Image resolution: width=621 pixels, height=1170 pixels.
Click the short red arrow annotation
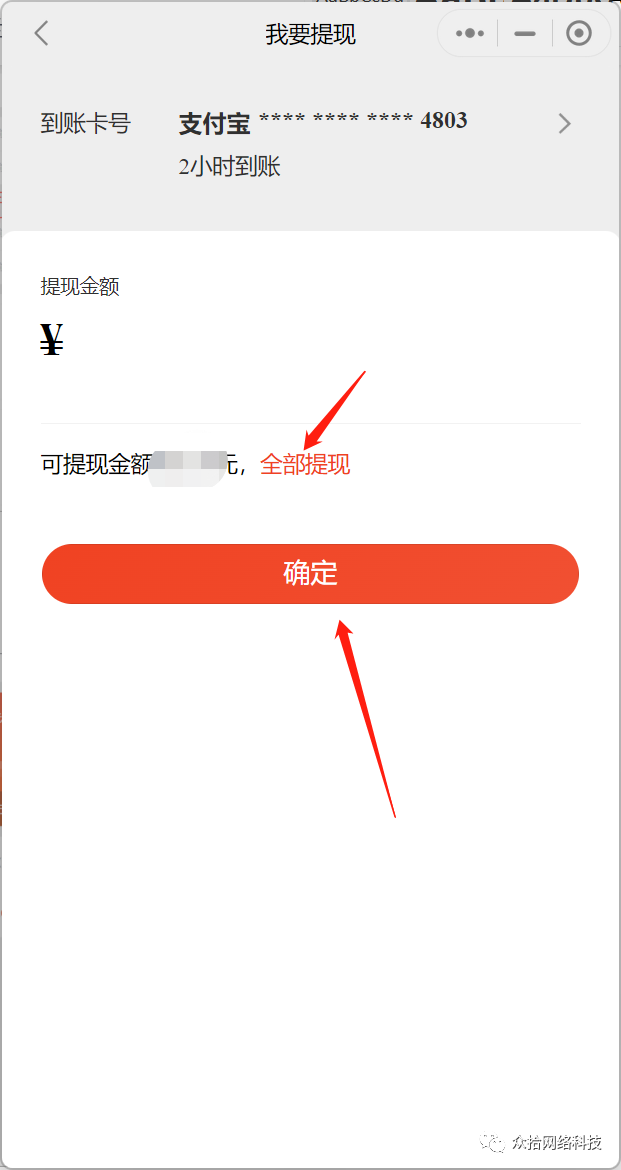point(334,410)
